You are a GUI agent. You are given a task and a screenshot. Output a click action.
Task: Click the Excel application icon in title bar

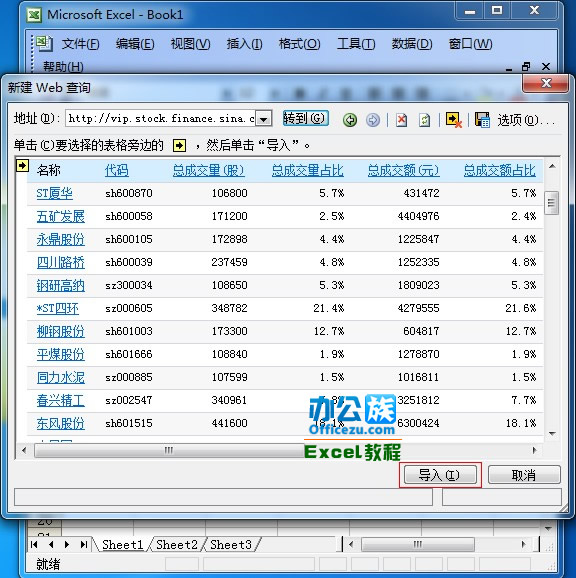pyautogui.click(x=34, y=15)
